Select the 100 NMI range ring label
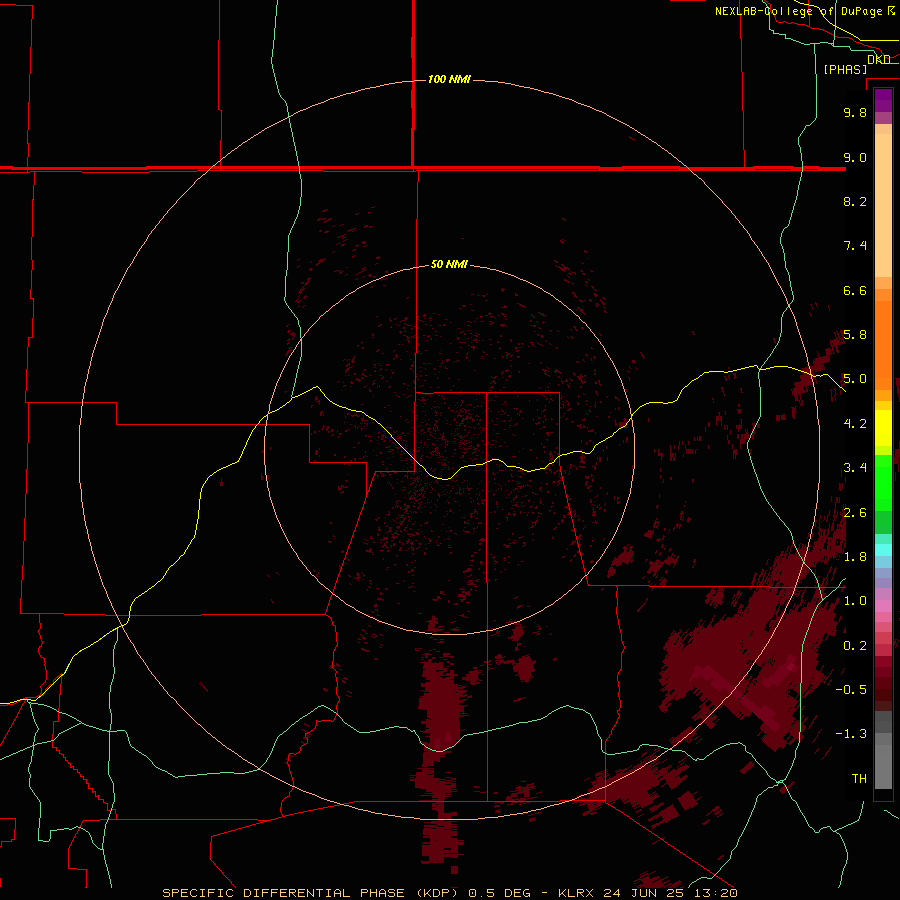 pos(449,79)
